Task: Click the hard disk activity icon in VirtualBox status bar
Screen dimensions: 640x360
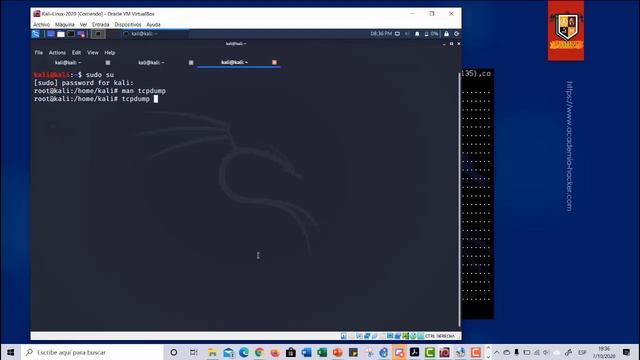Action: 344,336
